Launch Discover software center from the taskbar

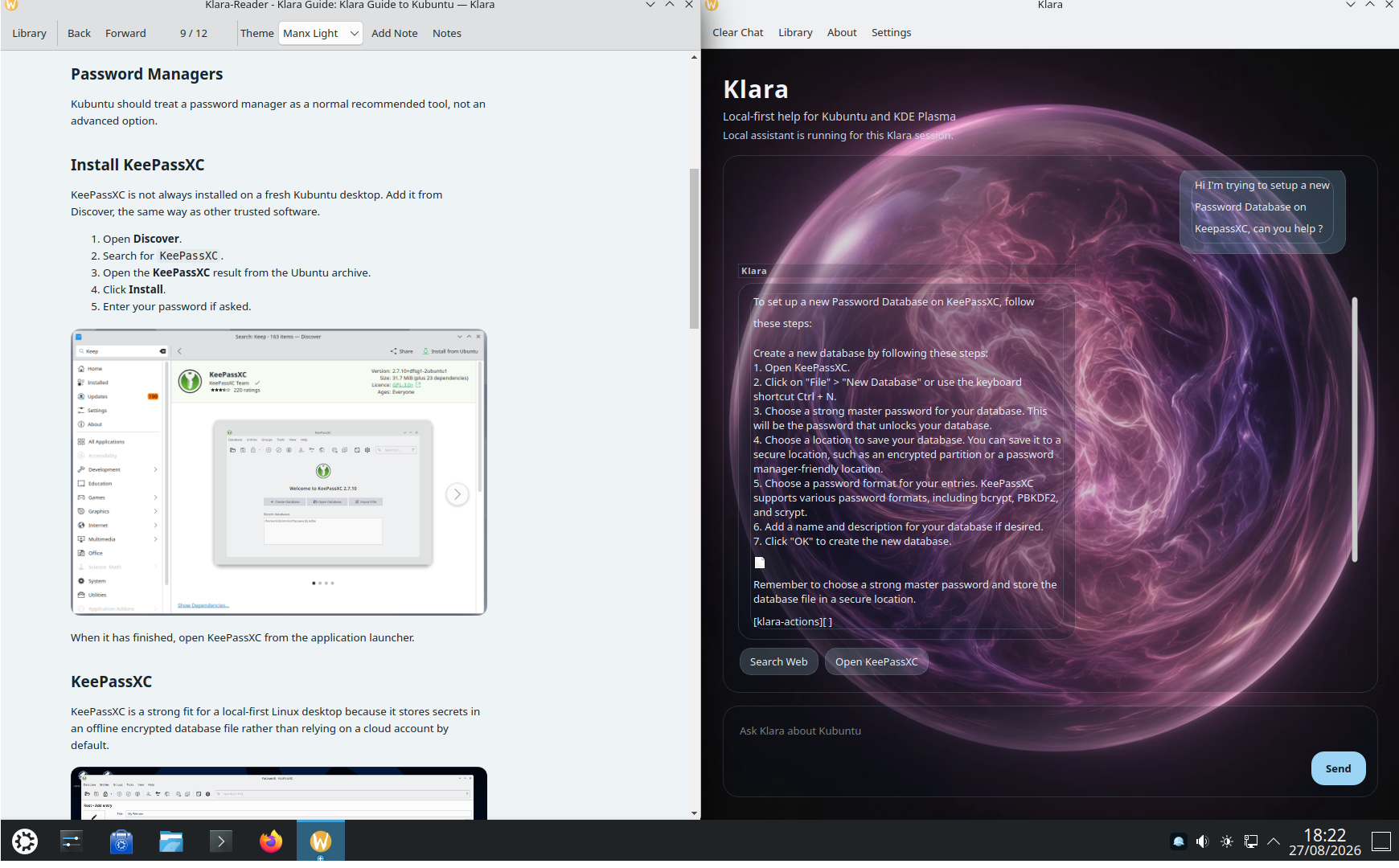tap(121, 841)
